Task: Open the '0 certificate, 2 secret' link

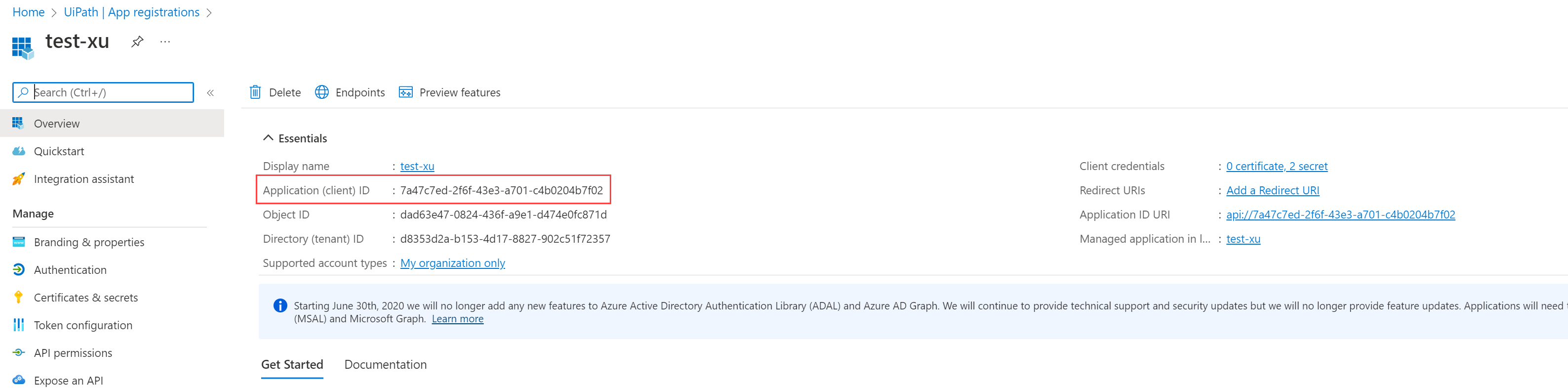Action: tap(1276, 166)
